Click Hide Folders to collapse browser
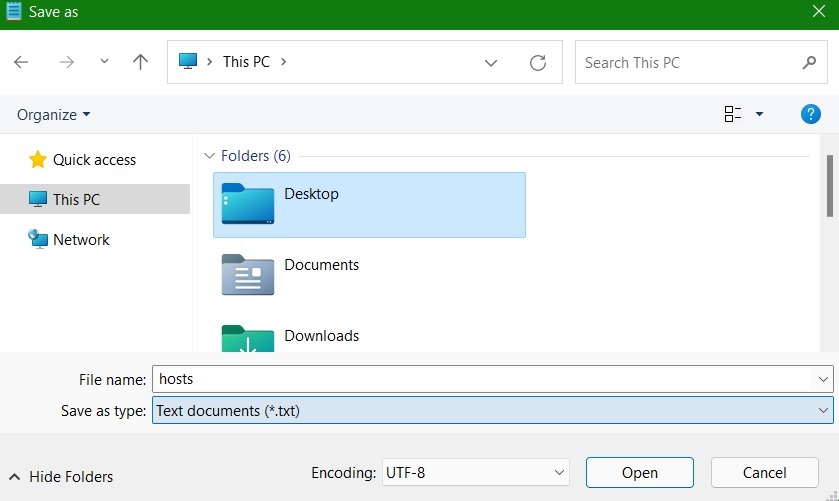Viewport: 839px width, 501px height. pyautogui.click(x=61, y=476)
